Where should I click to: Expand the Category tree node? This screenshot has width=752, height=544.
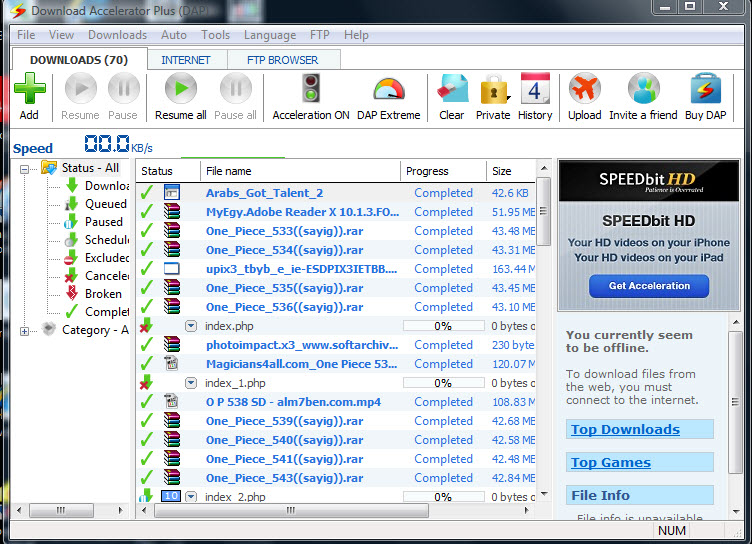[x=25, y=330]
